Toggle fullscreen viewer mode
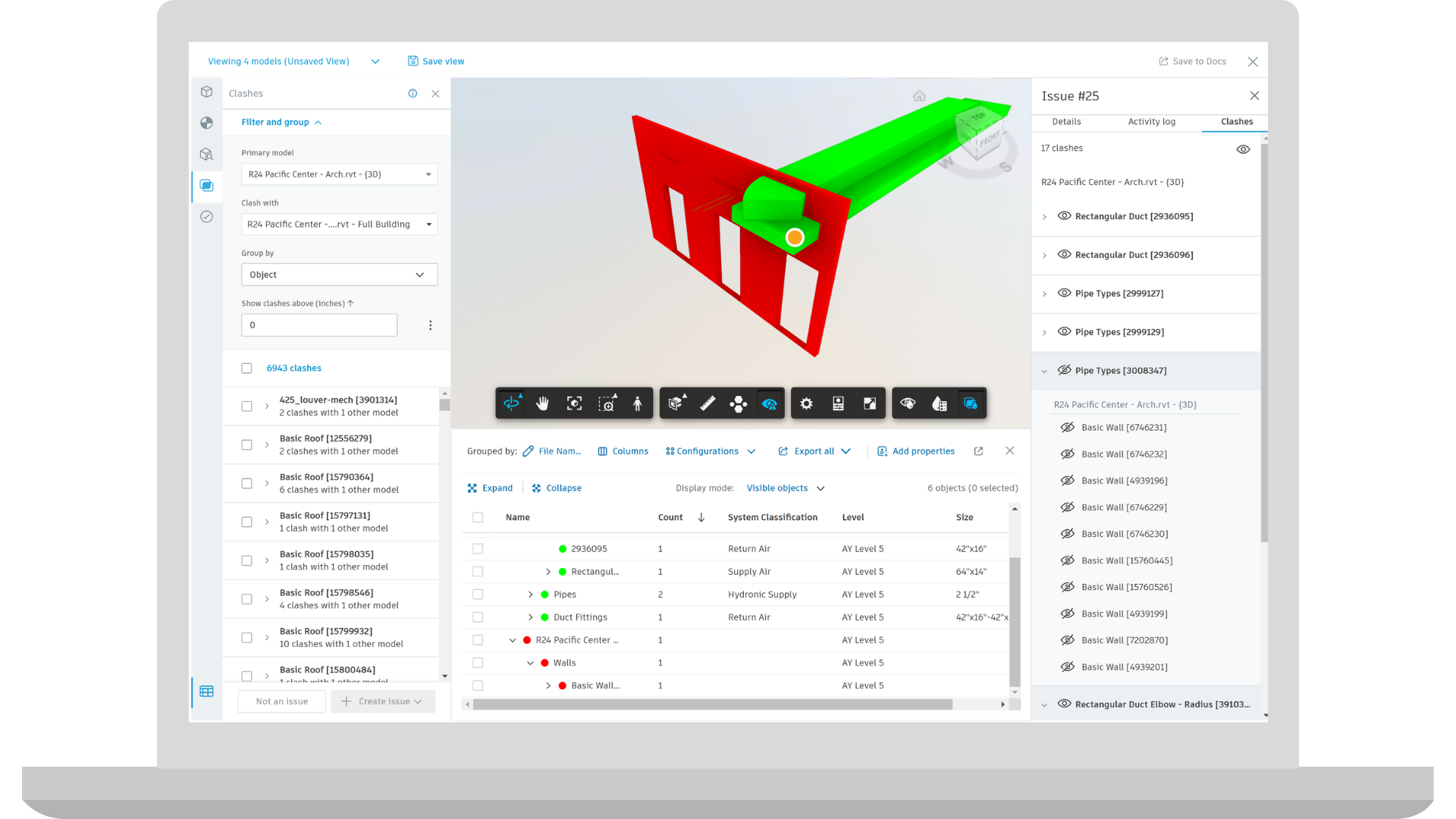The width and height of the screenshot is (1456, 819). click(870, 403)
